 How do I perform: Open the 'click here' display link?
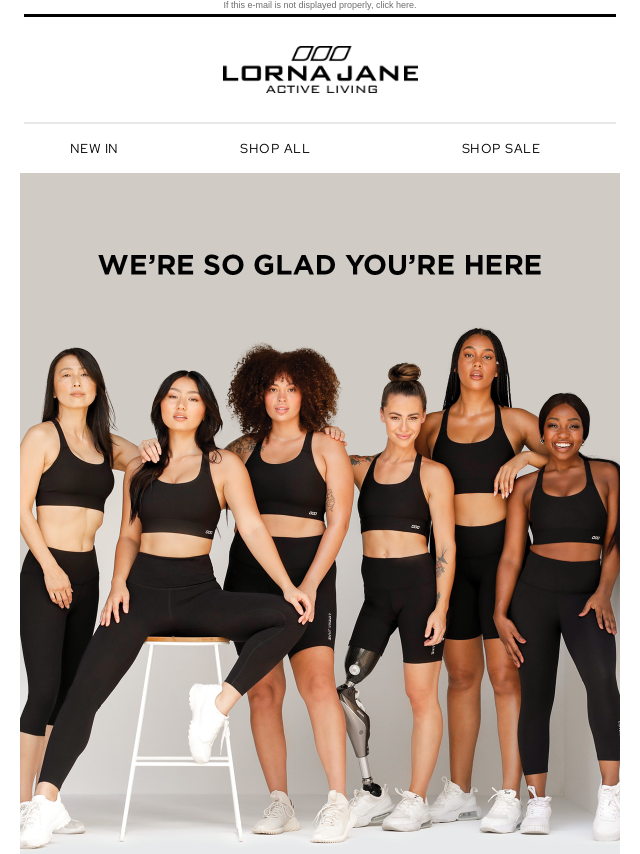click(x=395, y=5)
